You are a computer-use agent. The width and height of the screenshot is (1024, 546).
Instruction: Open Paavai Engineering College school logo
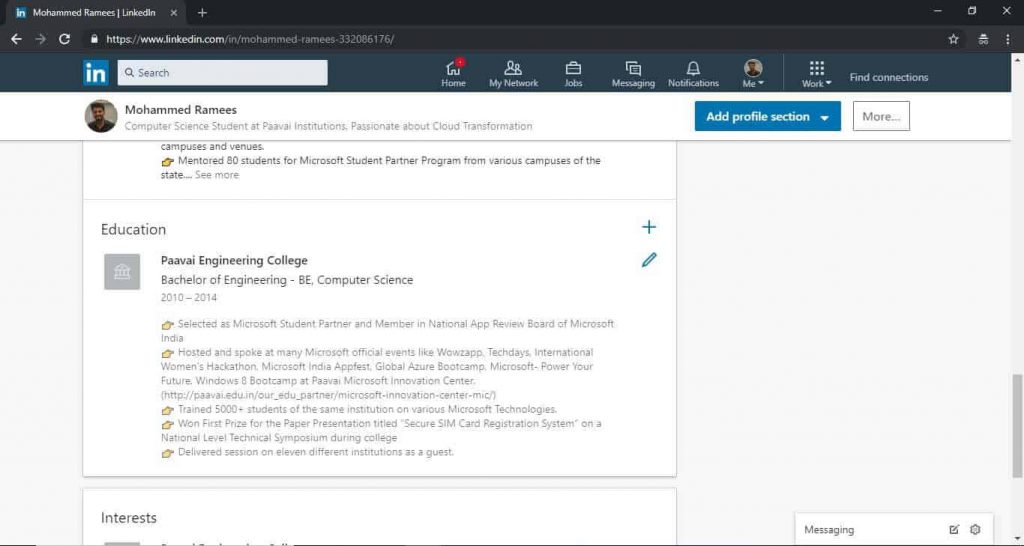pyautogui.click(x=122, y=272)
